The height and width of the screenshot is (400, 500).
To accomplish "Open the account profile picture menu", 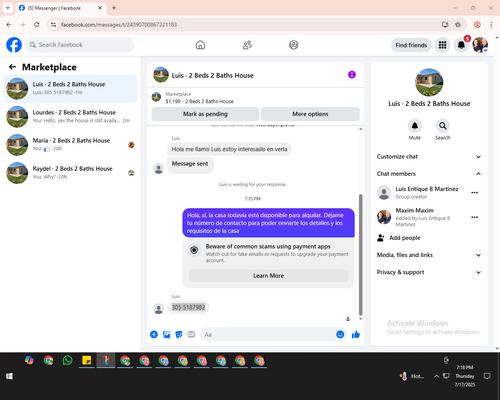I will click(480, 45).
